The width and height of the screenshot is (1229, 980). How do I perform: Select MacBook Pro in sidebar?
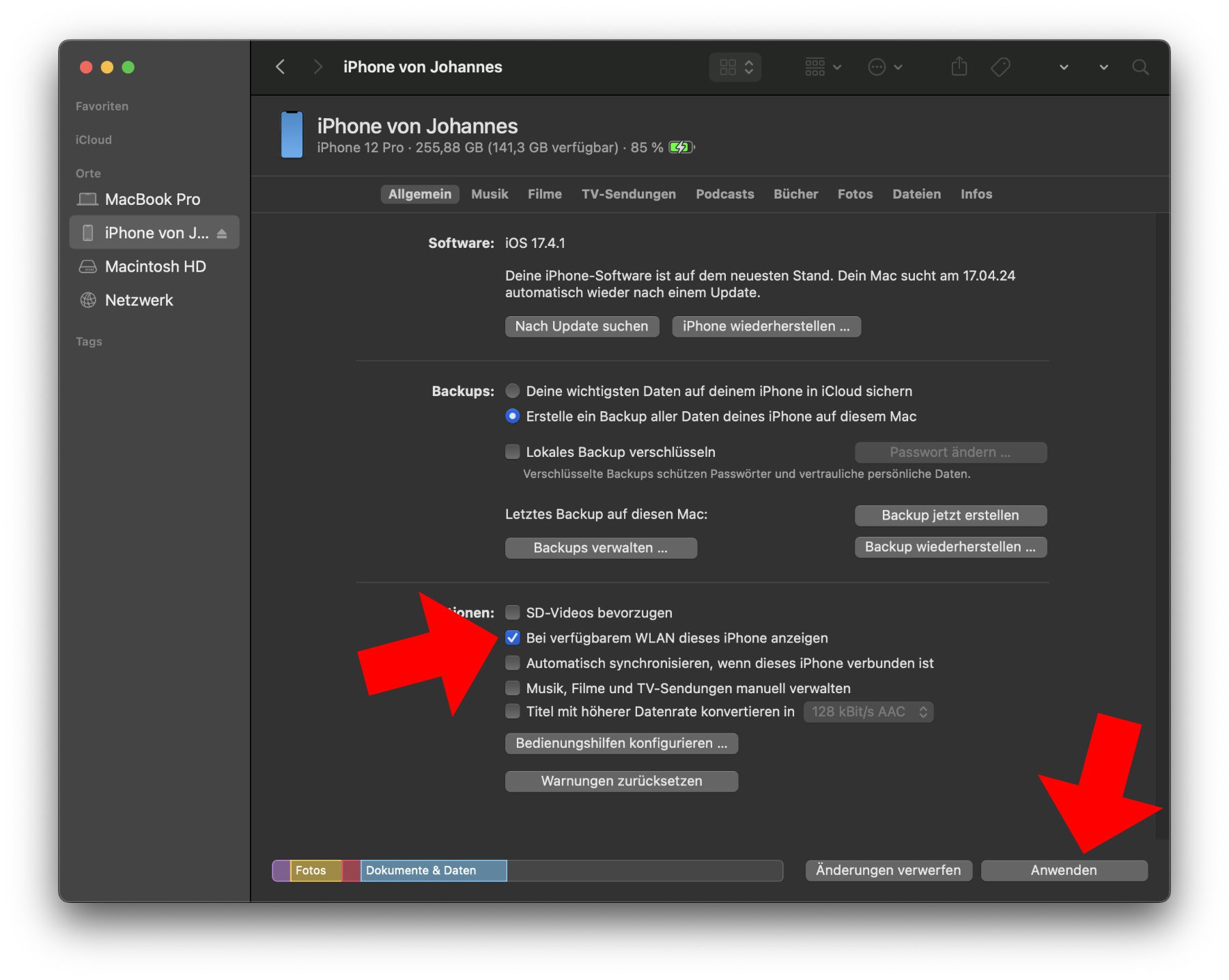point(152,199)
